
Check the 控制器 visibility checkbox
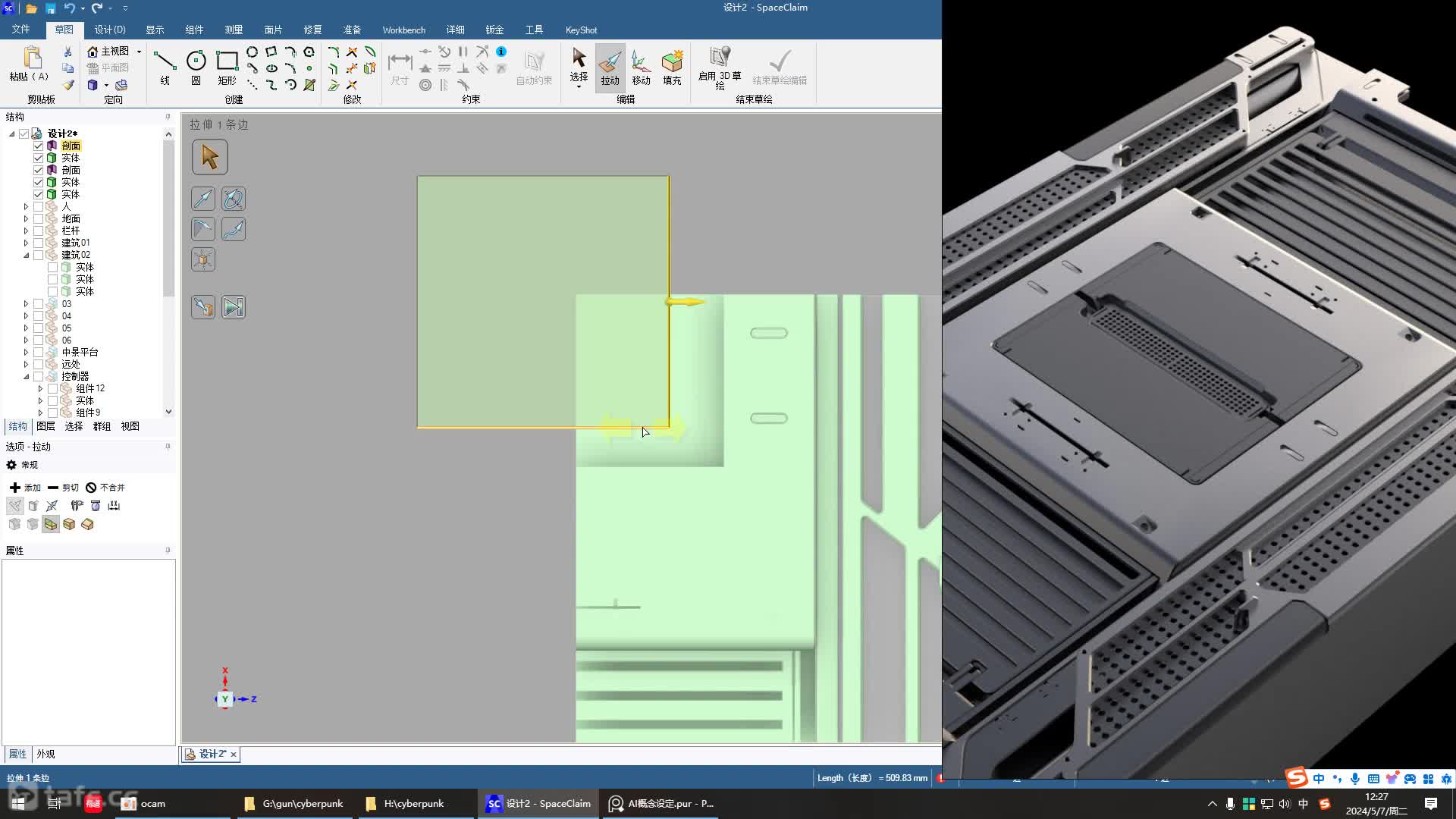[x=38, y=376]
